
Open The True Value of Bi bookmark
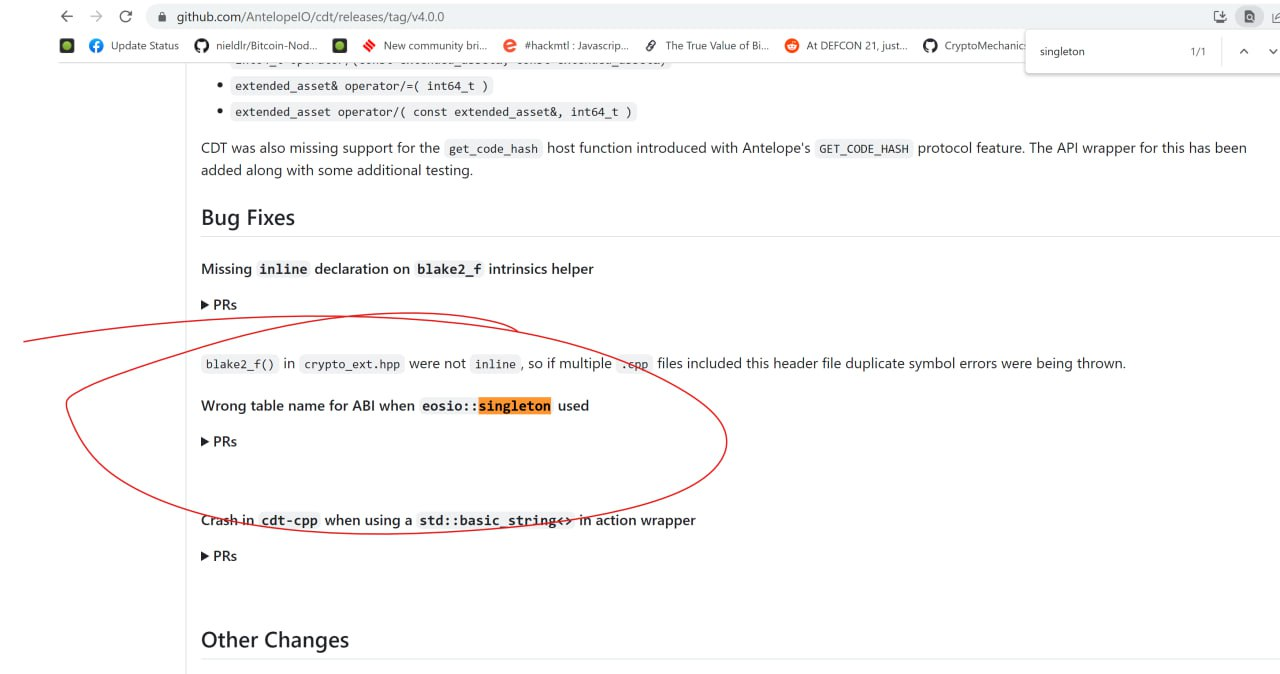coord(714,45)
